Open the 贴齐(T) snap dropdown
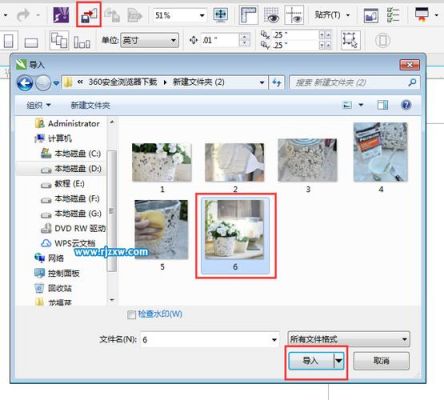Screen dimensions: 444x400 pyautogui.click(x=332, y=15)
